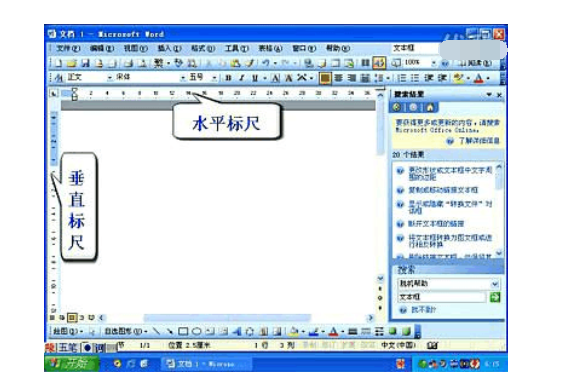This screenshot has width=567, height=392.
Task: Select the Line drawing tool
Action: (x=156, y=331)
